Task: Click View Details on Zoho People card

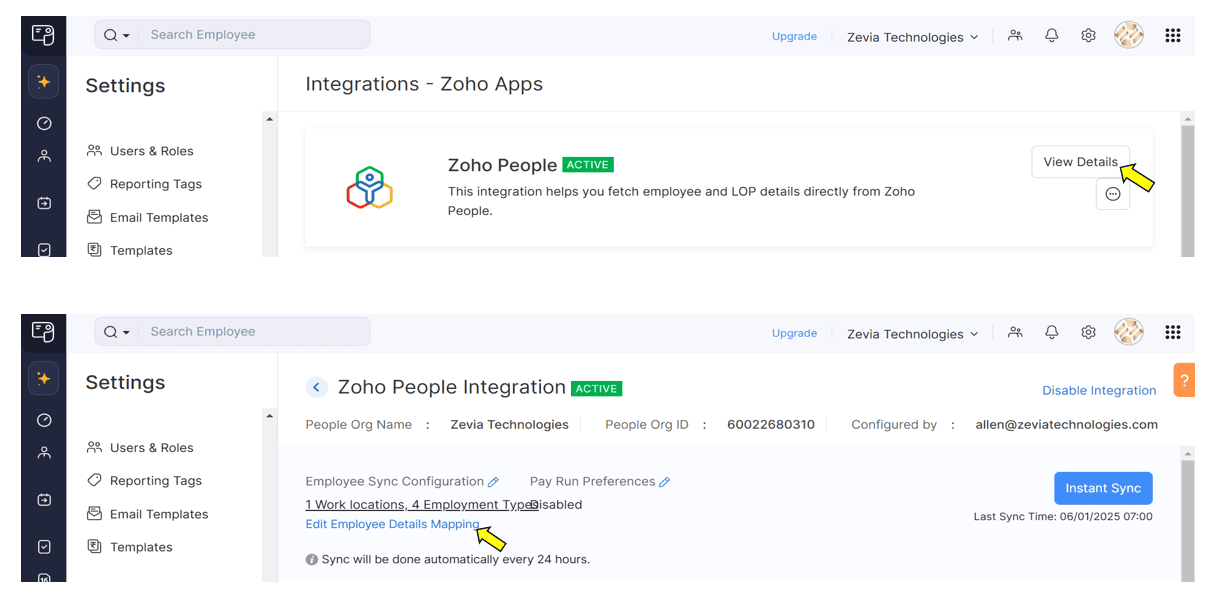Action: [x=1080, y=162]
